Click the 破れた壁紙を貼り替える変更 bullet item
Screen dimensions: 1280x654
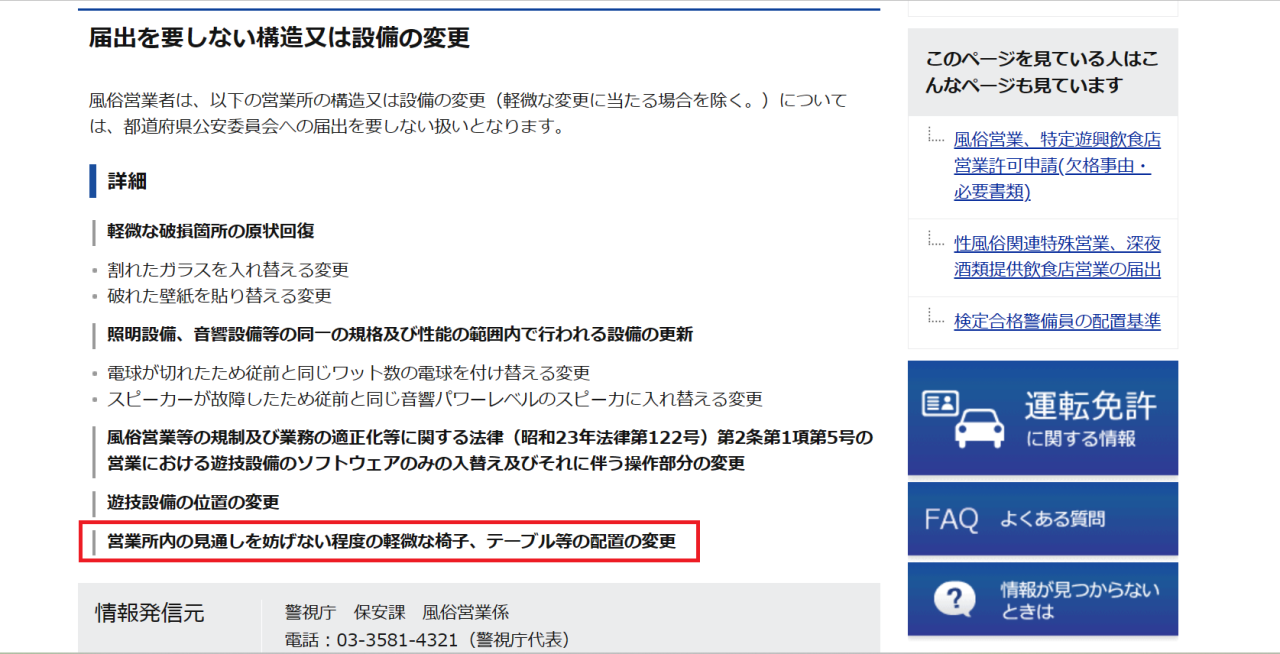coord(219,296)
